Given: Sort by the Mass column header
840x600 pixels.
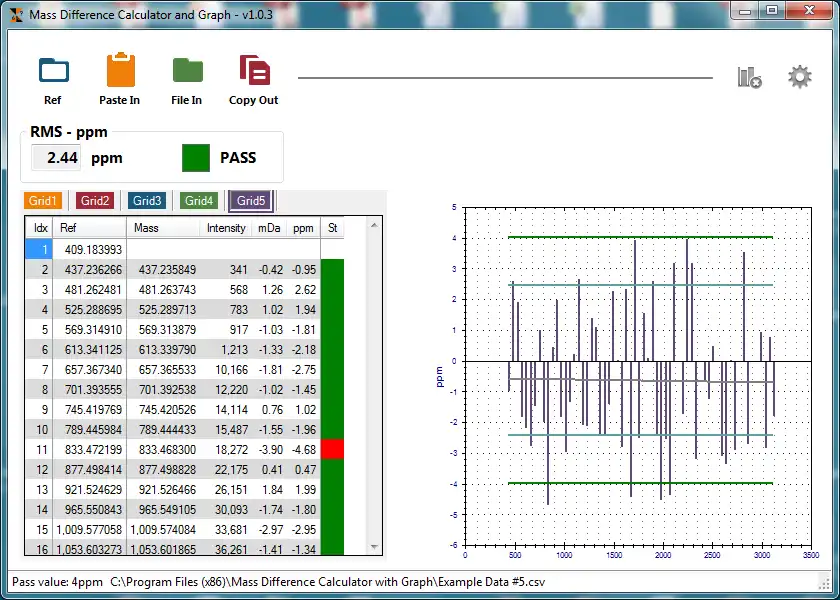Looking at the screenshot, I should tap(163, 228).
